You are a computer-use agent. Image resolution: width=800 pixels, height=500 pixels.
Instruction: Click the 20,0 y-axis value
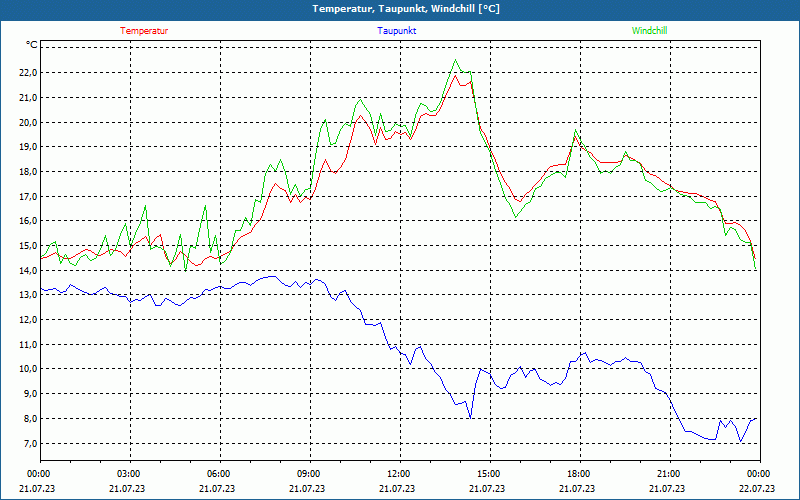pyautogui.click(x=29, y=122)
